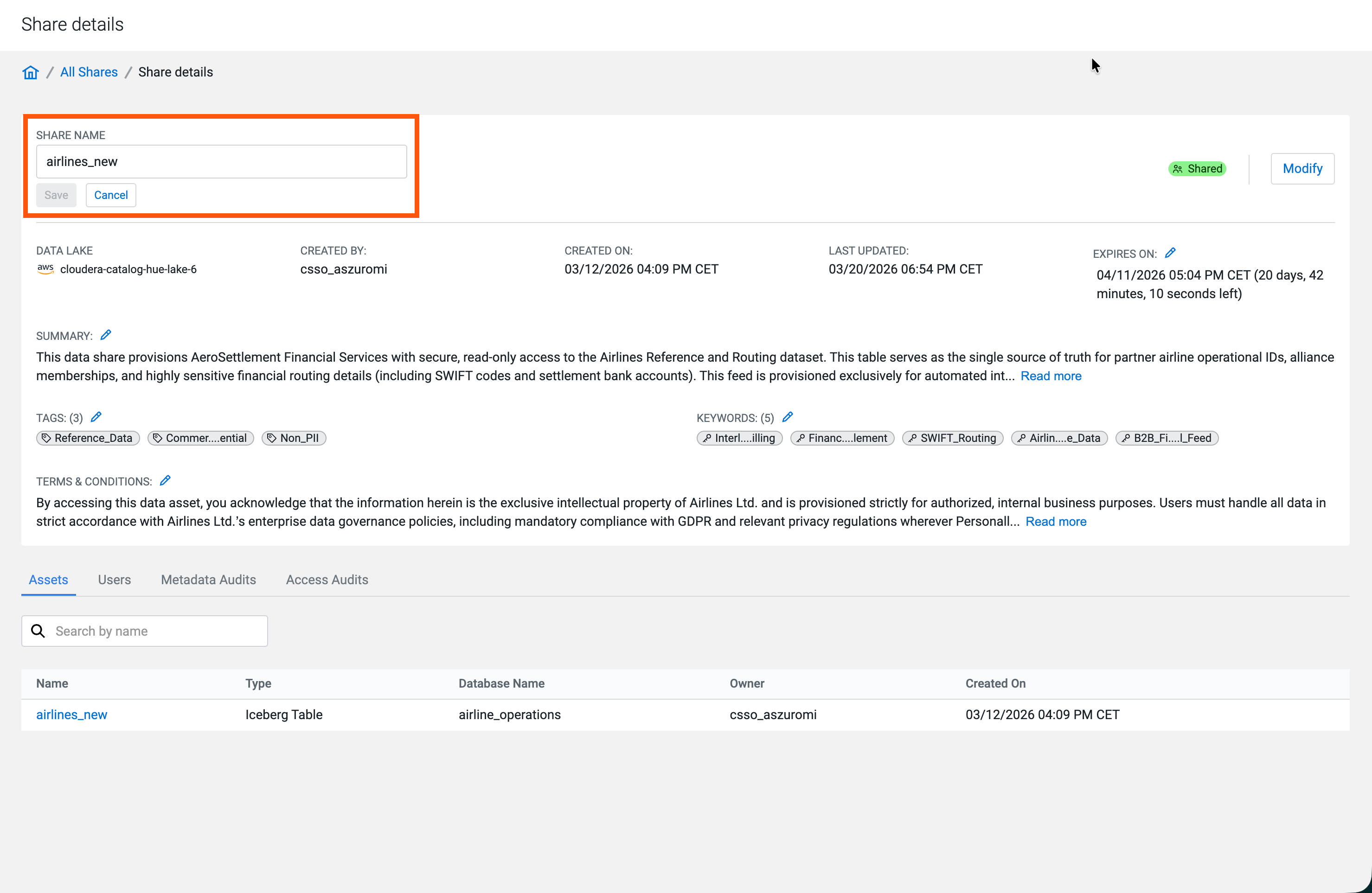Open the Access Audits tab

[x=327, y=580]
